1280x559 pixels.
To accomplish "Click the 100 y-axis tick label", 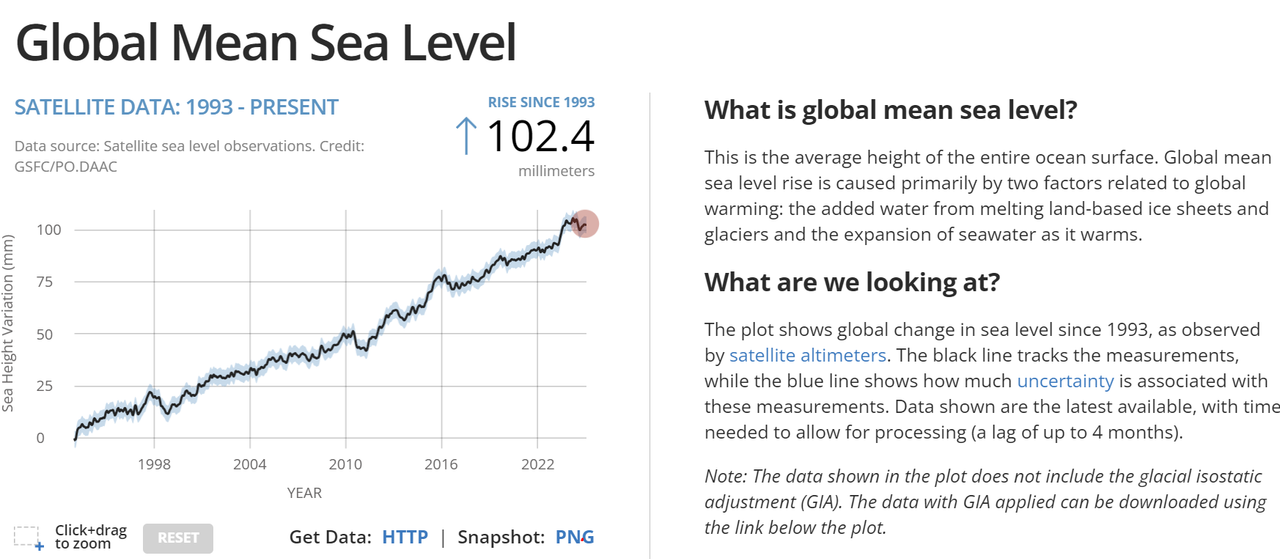I will click(48, 230).
